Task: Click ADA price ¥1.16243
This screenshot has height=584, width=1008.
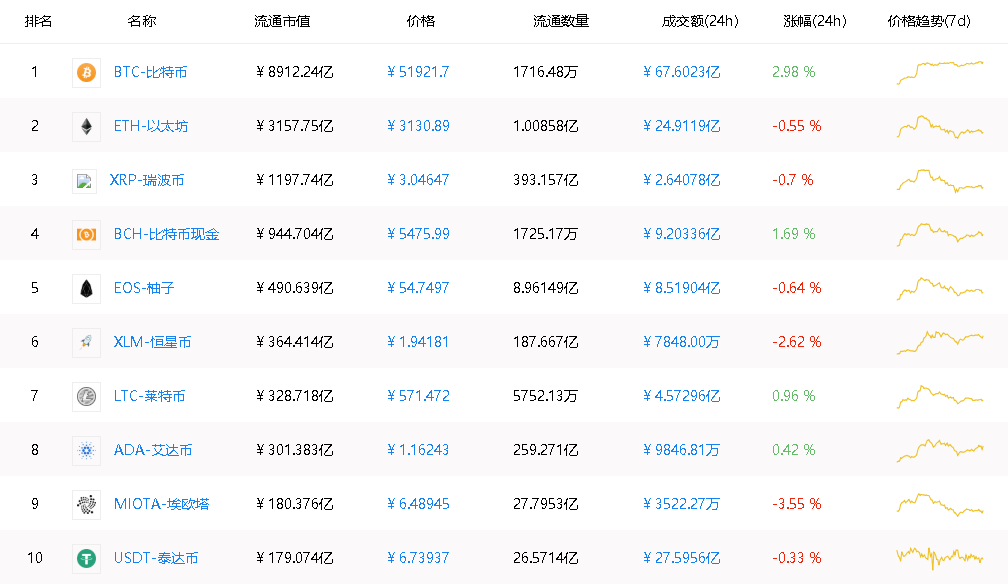Action: click(418, 450)
